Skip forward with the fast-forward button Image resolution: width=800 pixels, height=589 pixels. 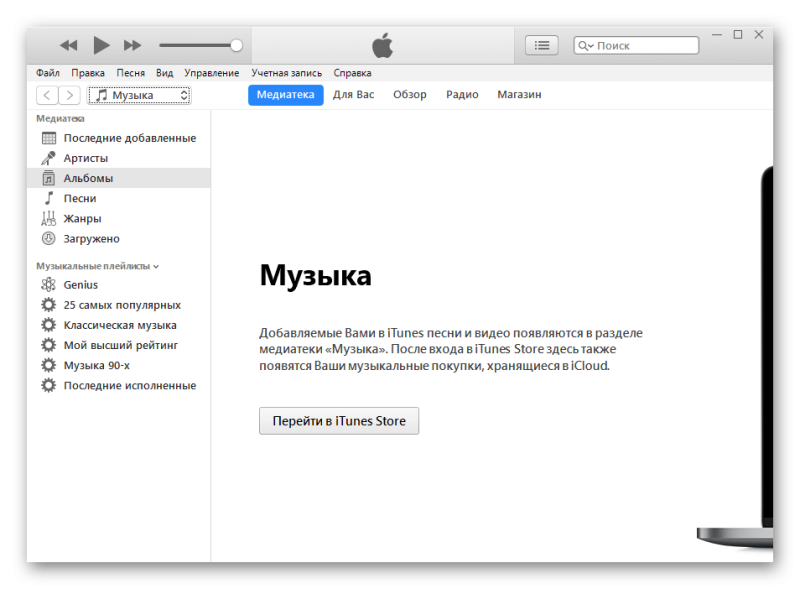point(132,45)
